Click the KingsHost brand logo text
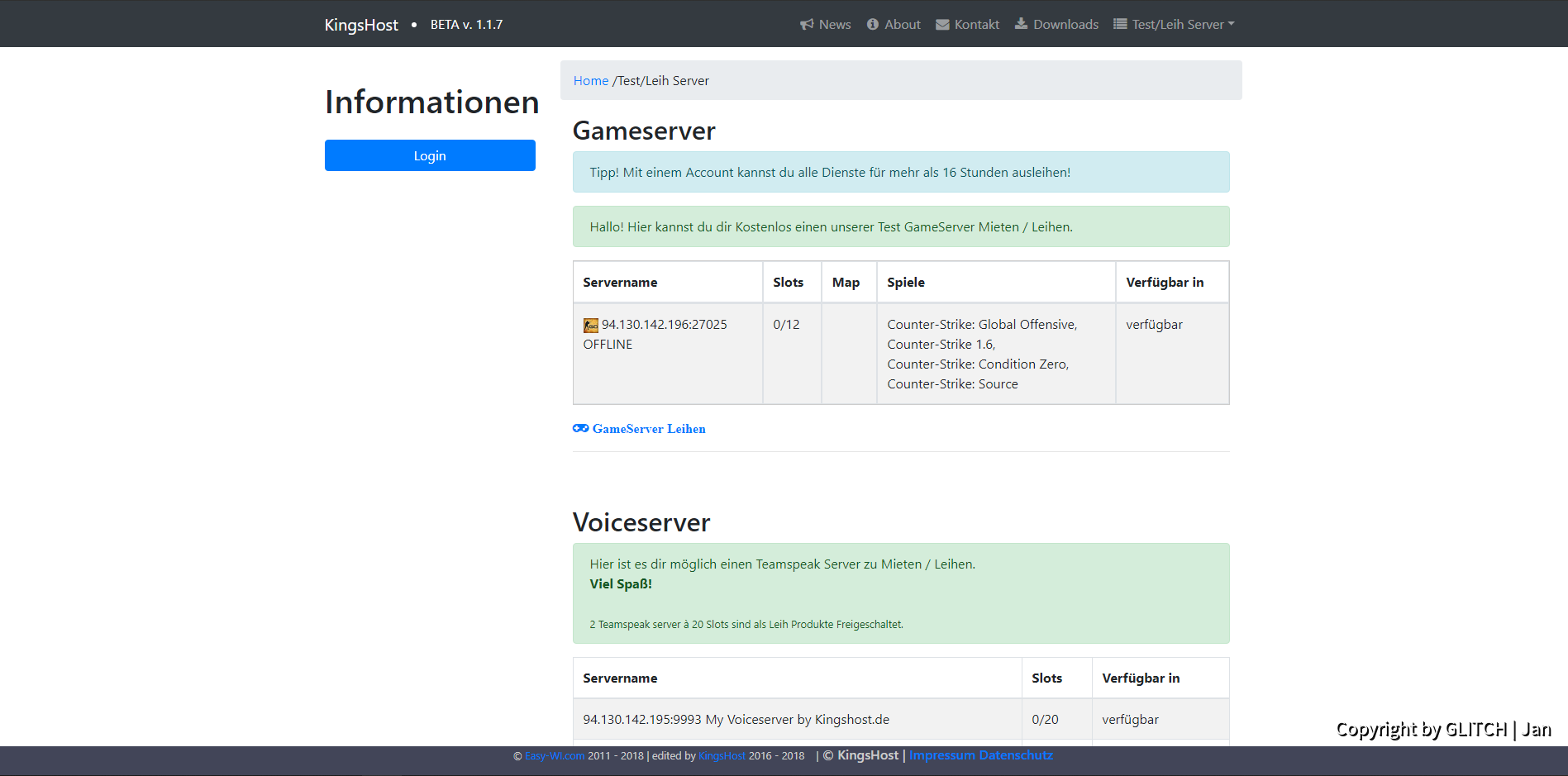 (361, 25)
